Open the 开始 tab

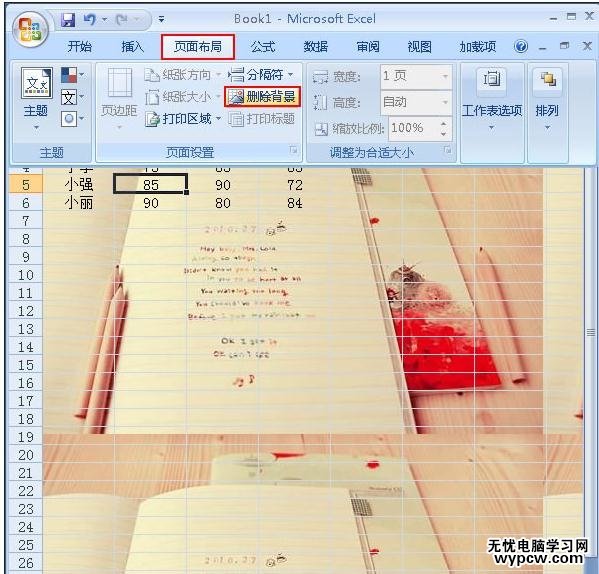(79, 47)
